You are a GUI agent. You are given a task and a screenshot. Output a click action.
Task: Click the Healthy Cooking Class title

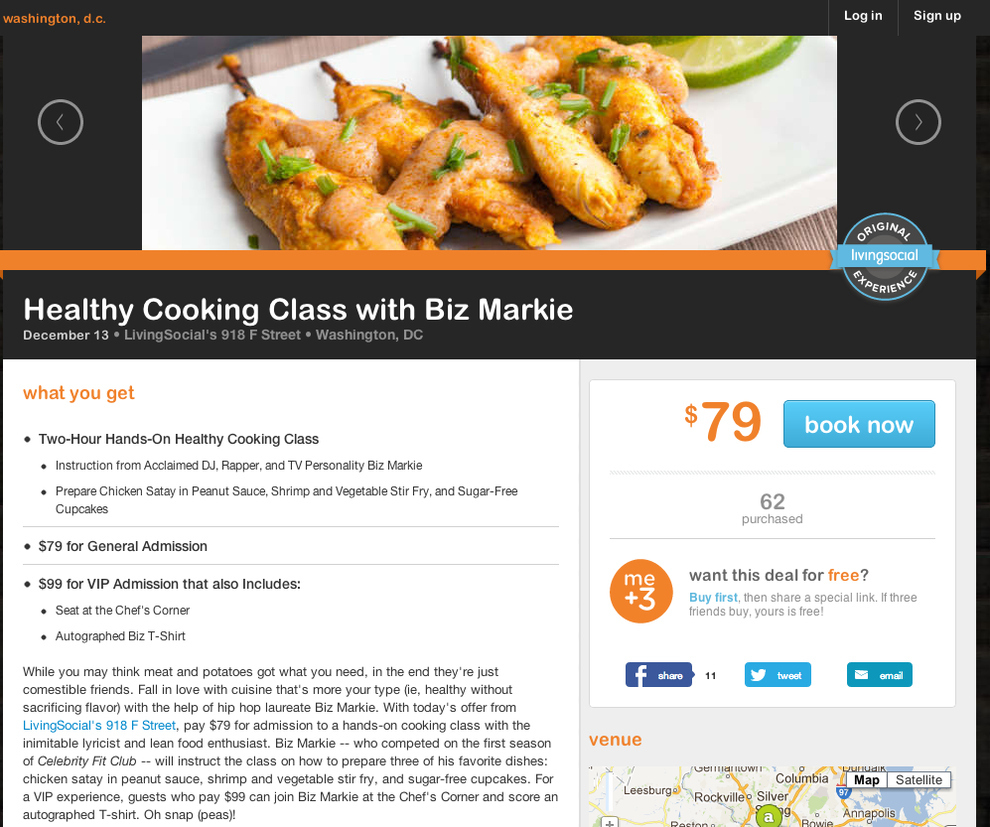(x=298, y=309)
